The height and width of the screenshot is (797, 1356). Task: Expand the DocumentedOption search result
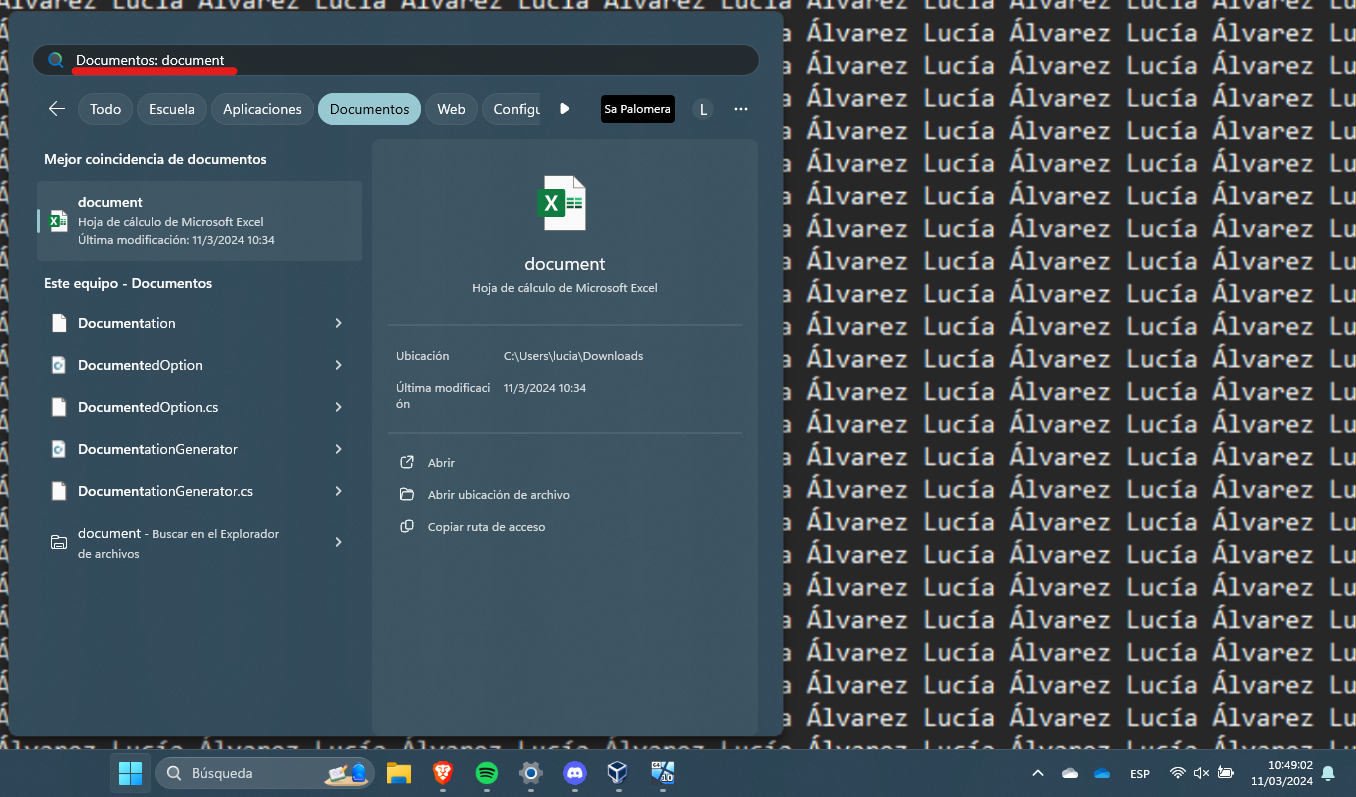pyautogui.click(x=338, y=365)
